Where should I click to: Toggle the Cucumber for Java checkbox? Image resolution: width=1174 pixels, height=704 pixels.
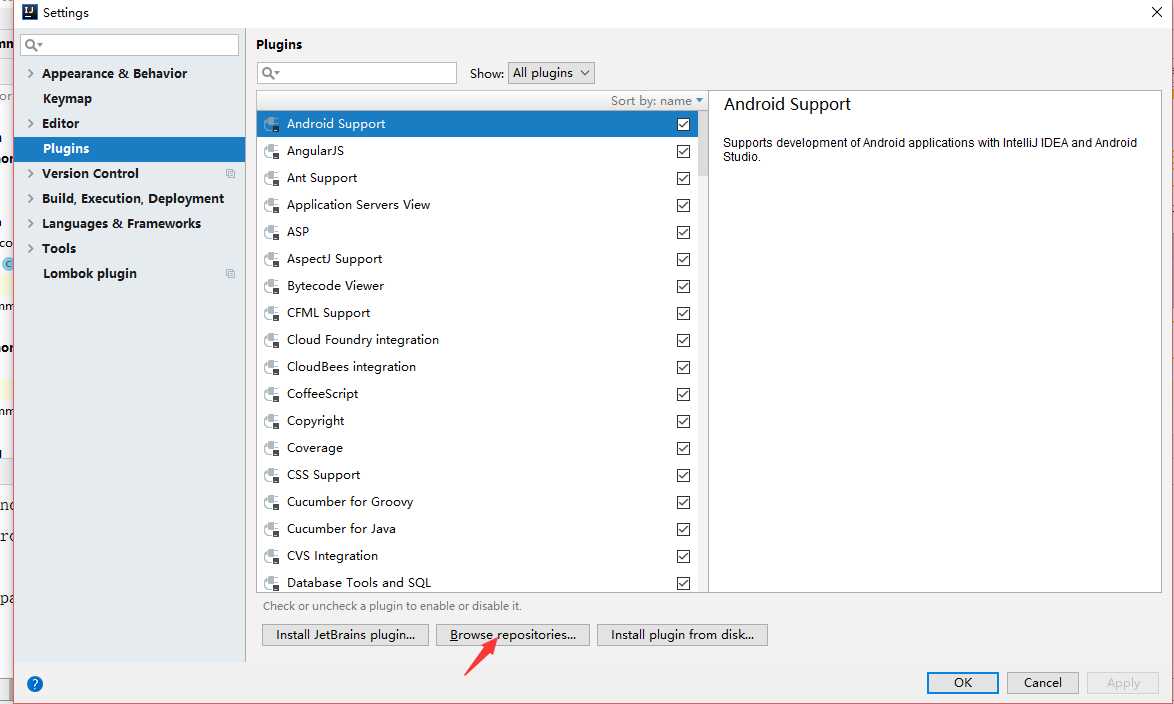pos(684,529)
